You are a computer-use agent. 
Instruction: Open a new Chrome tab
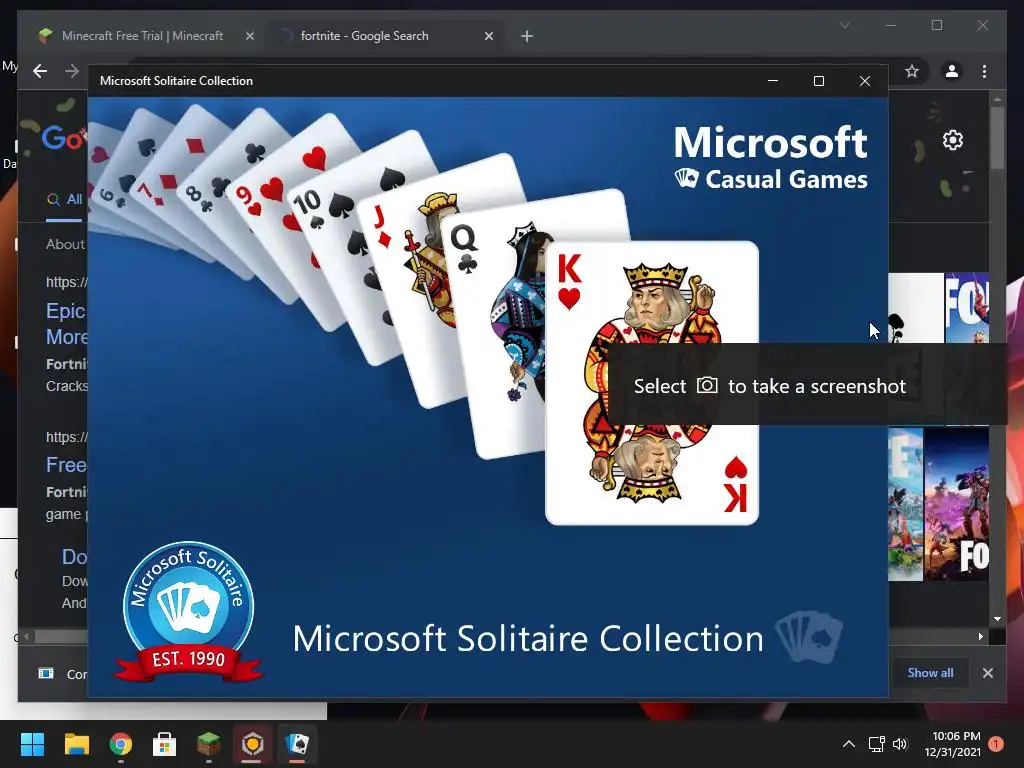coord(527,36)
